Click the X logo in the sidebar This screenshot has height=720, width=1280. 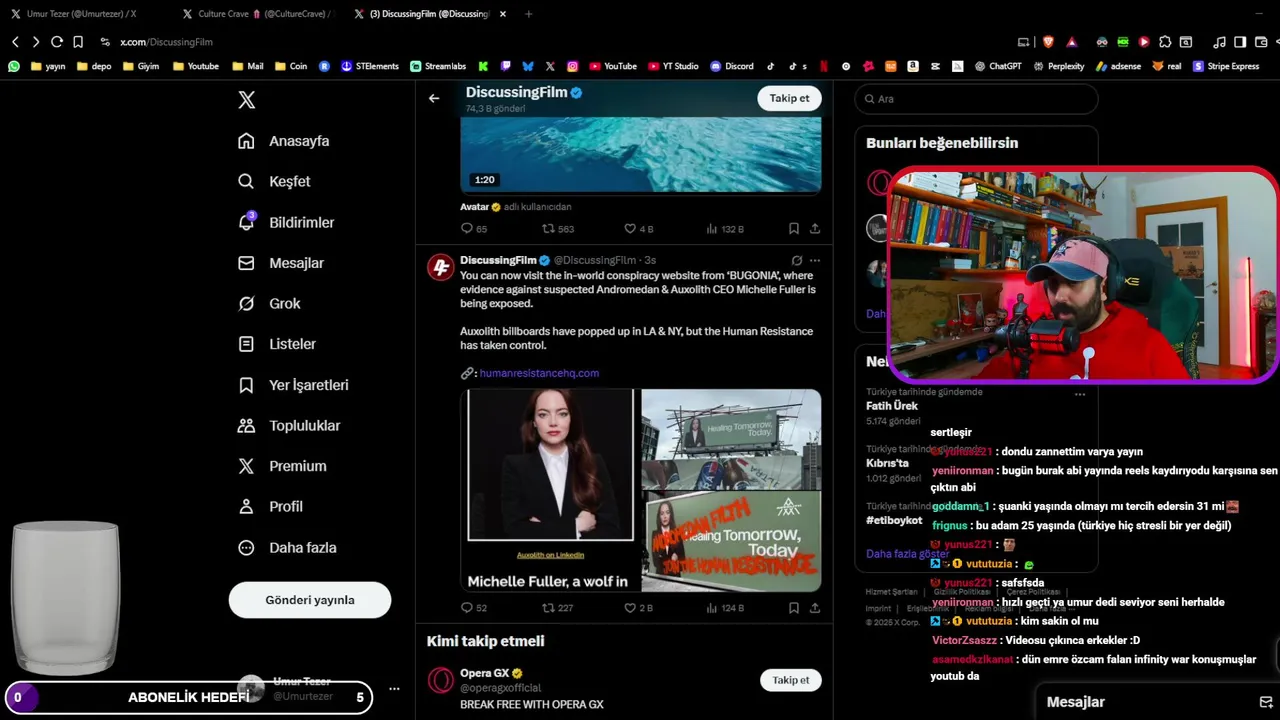tap(246, 100)
